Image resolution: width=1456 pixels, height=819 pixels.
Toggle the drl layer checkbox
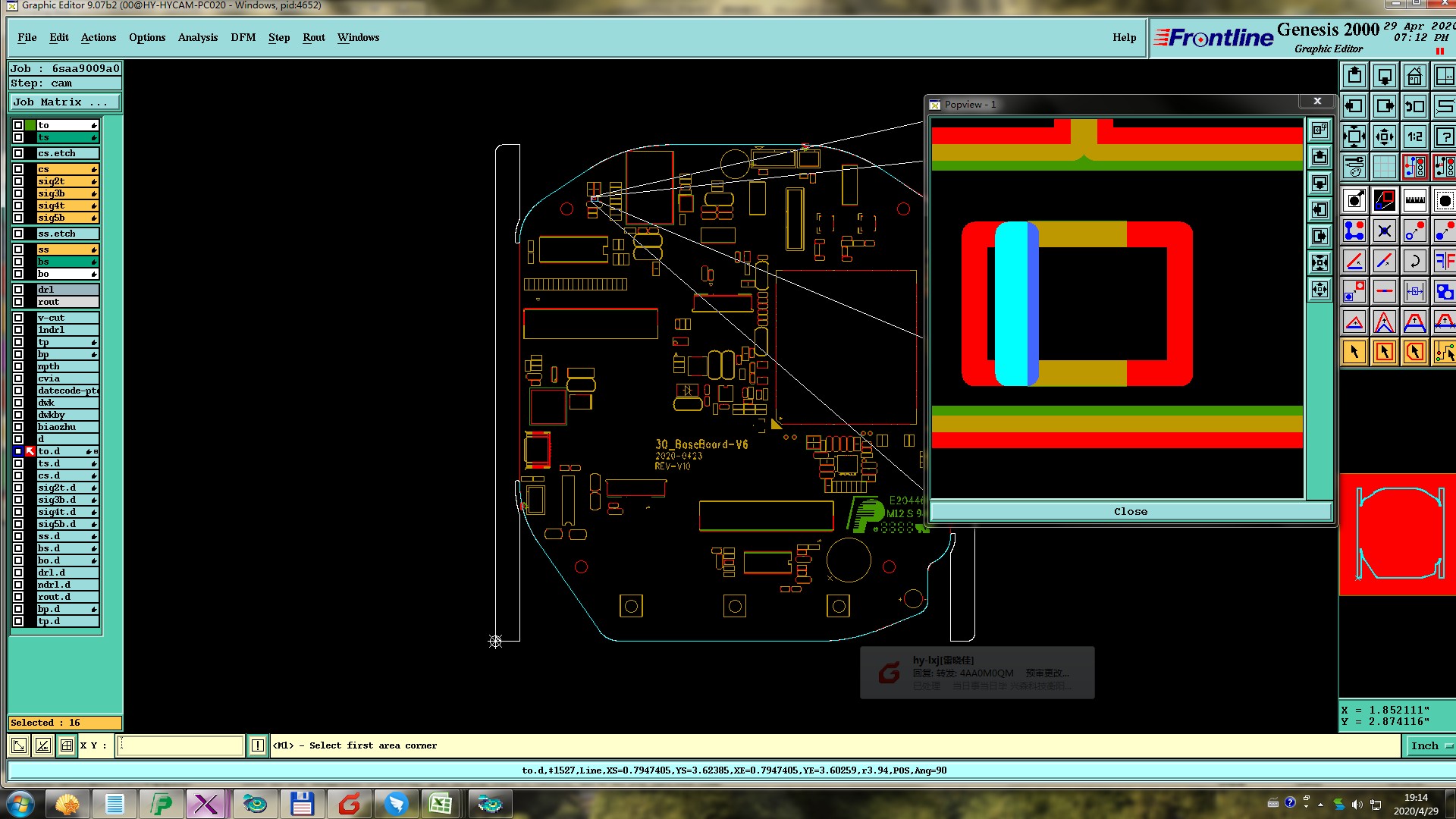(x=18, y=290)
